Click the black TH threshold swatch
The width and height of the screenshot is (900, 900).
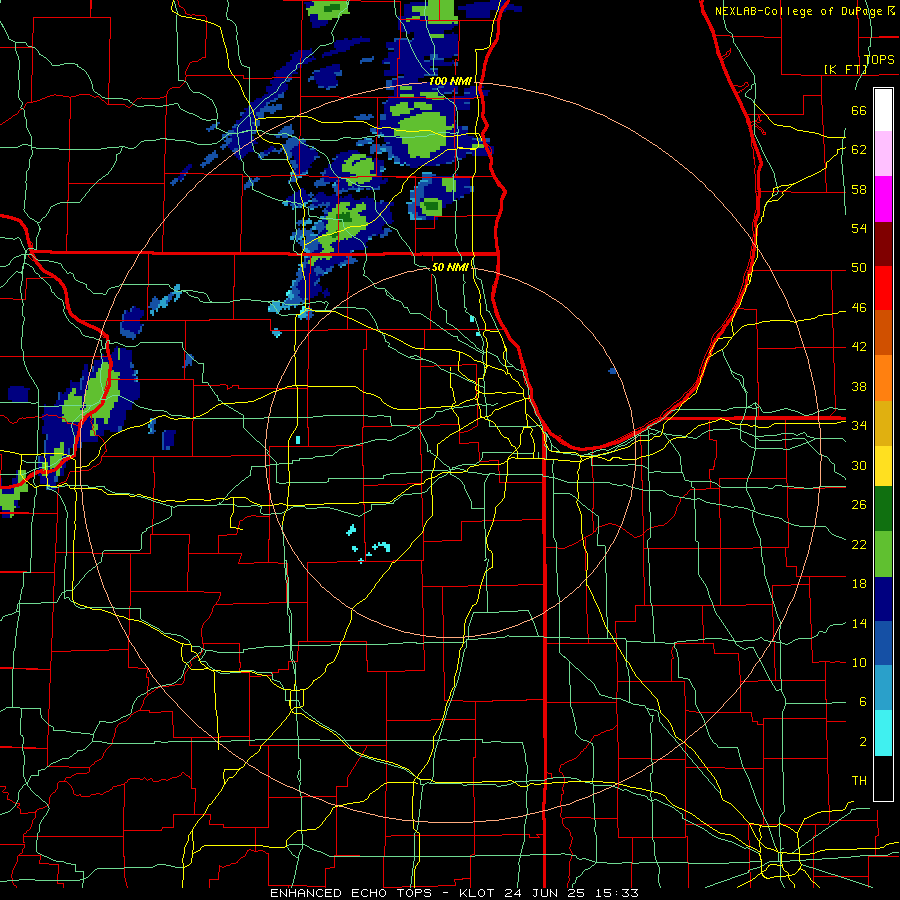click(x=883, y=778)
